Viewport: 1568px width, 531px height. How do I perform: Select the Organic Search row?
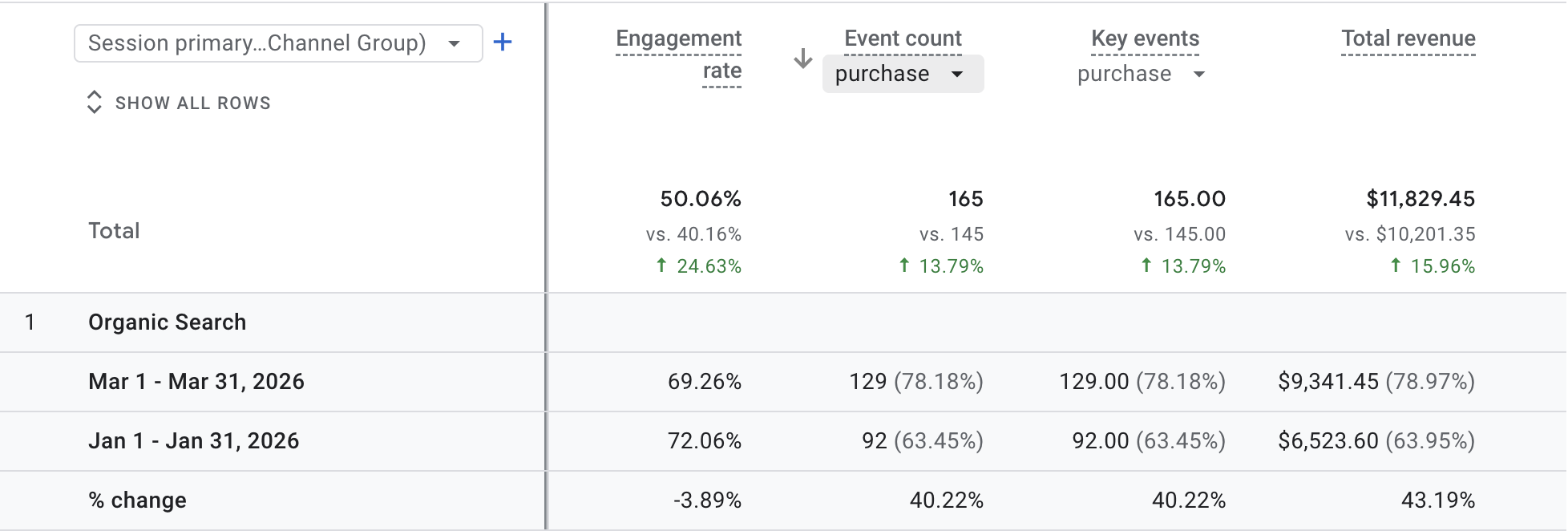783,322
